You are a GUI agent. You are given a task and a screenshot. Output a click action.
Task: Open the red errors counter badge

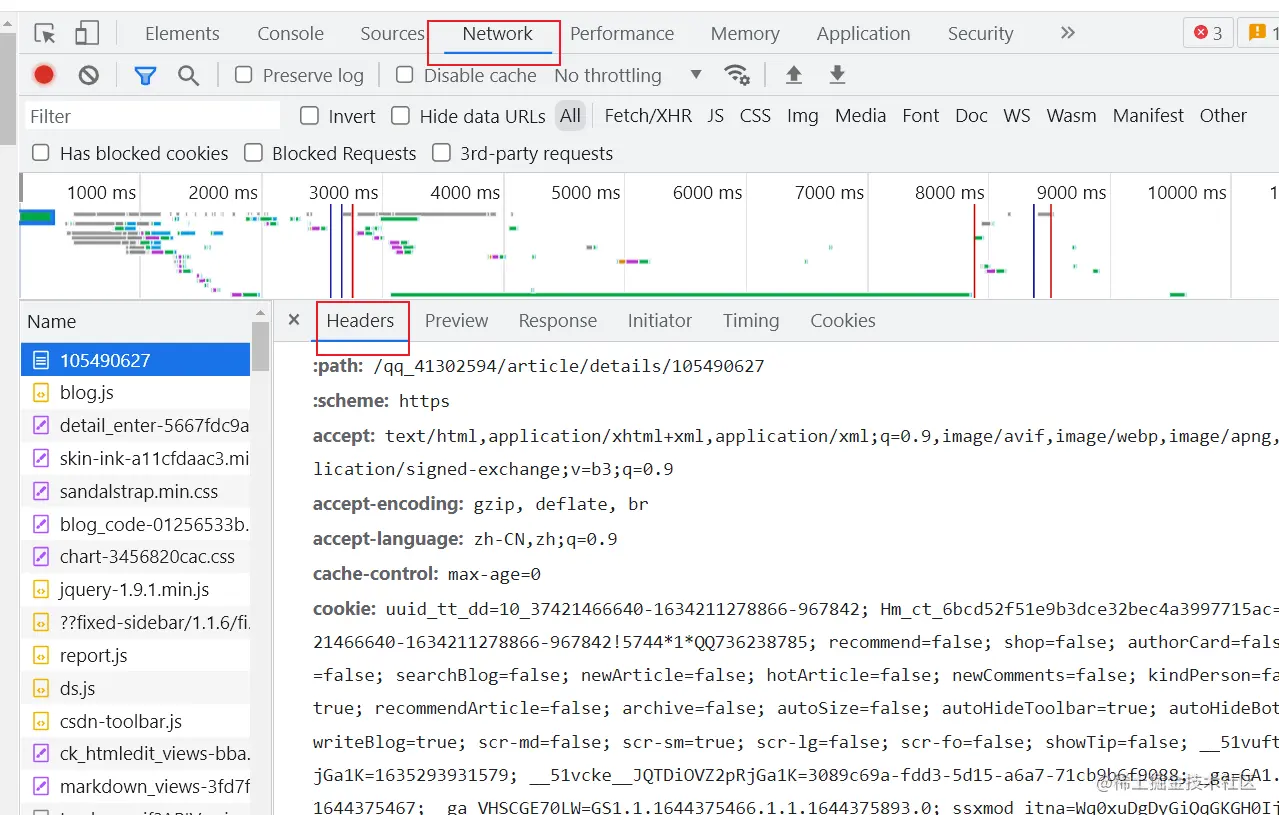click(x=1208, y=33)
